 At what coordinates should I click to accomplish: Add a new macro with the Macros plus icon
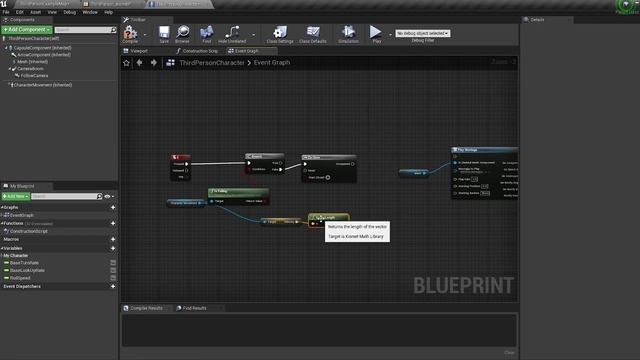(x=113, y=239)
